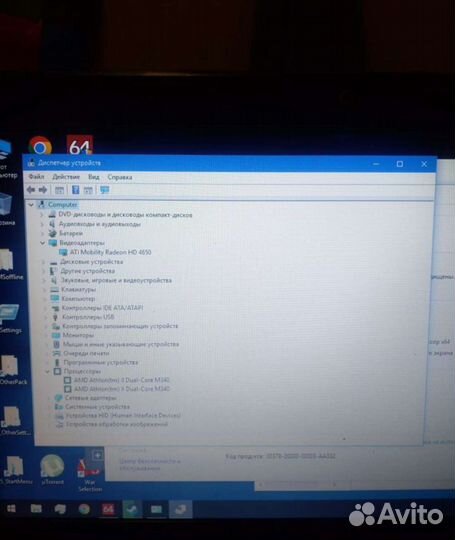This screenshot has width=455, height=540.
Task: Select Контроллеры IDE ATA/ATAPI item
Action: (x=102, y=308)
